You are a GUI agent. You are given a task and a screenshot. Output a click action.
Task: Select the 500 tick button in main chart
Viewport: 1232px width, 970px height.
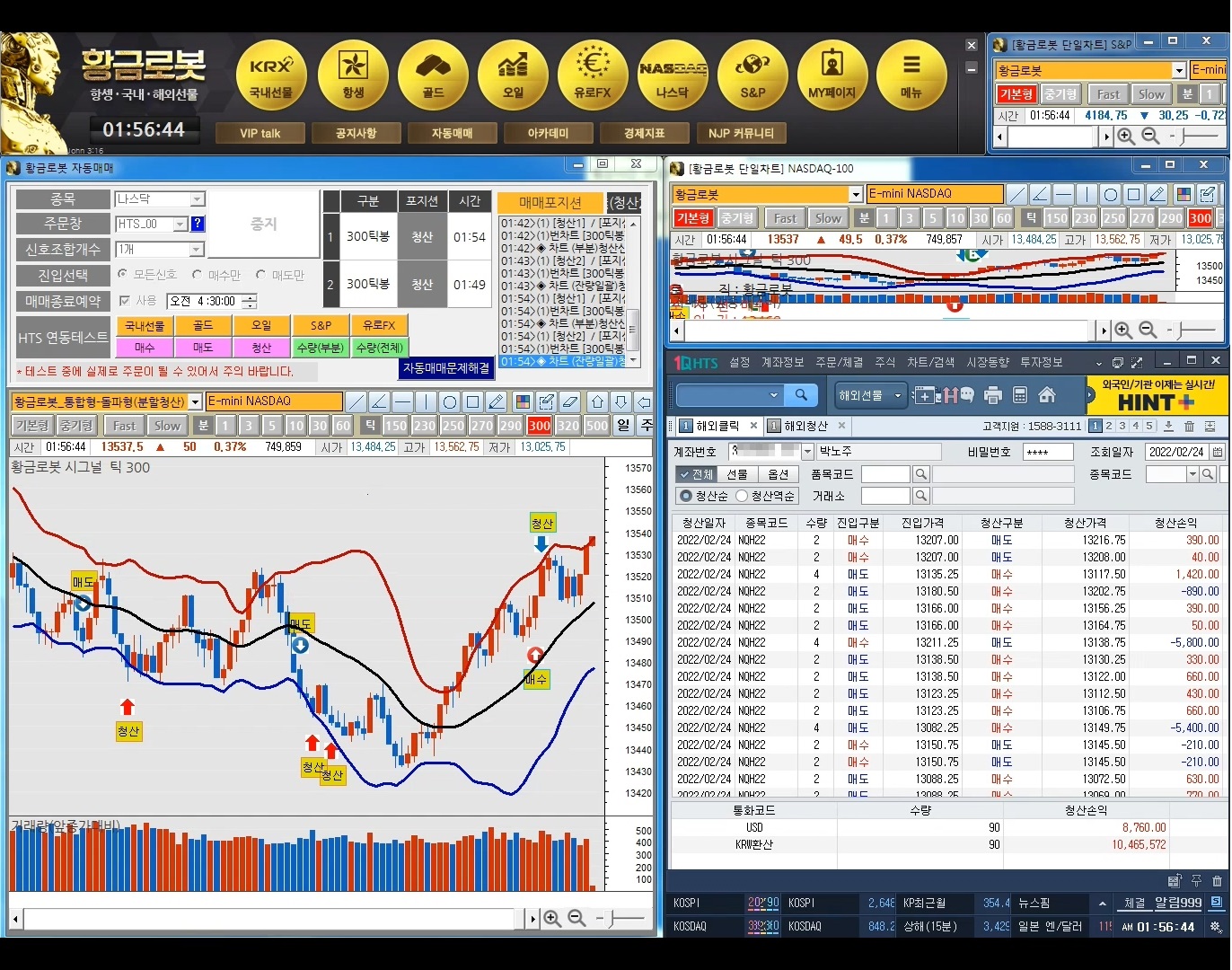pyautogui.click(x=597, y=426)
